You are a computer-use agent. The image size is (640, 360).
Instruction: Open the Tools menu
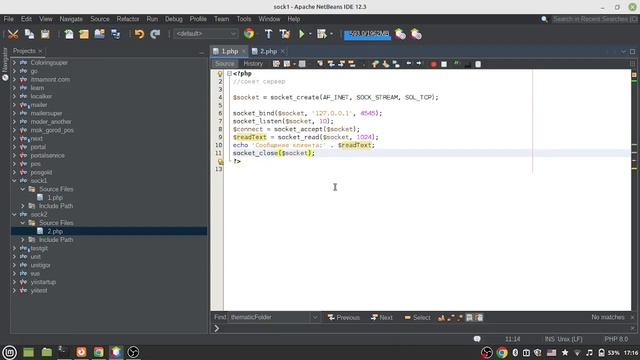click(244, 19)
